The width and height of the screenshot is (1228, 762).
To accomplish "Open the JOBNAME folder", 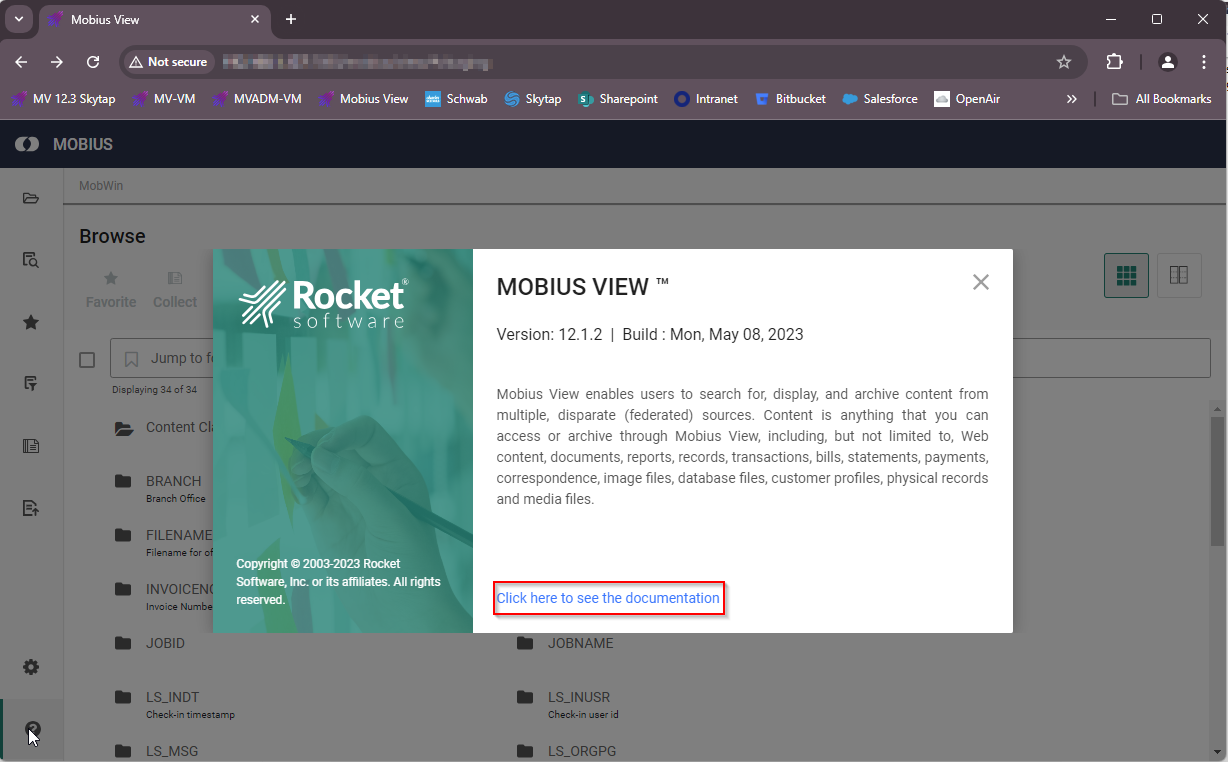I will point(580,643).
